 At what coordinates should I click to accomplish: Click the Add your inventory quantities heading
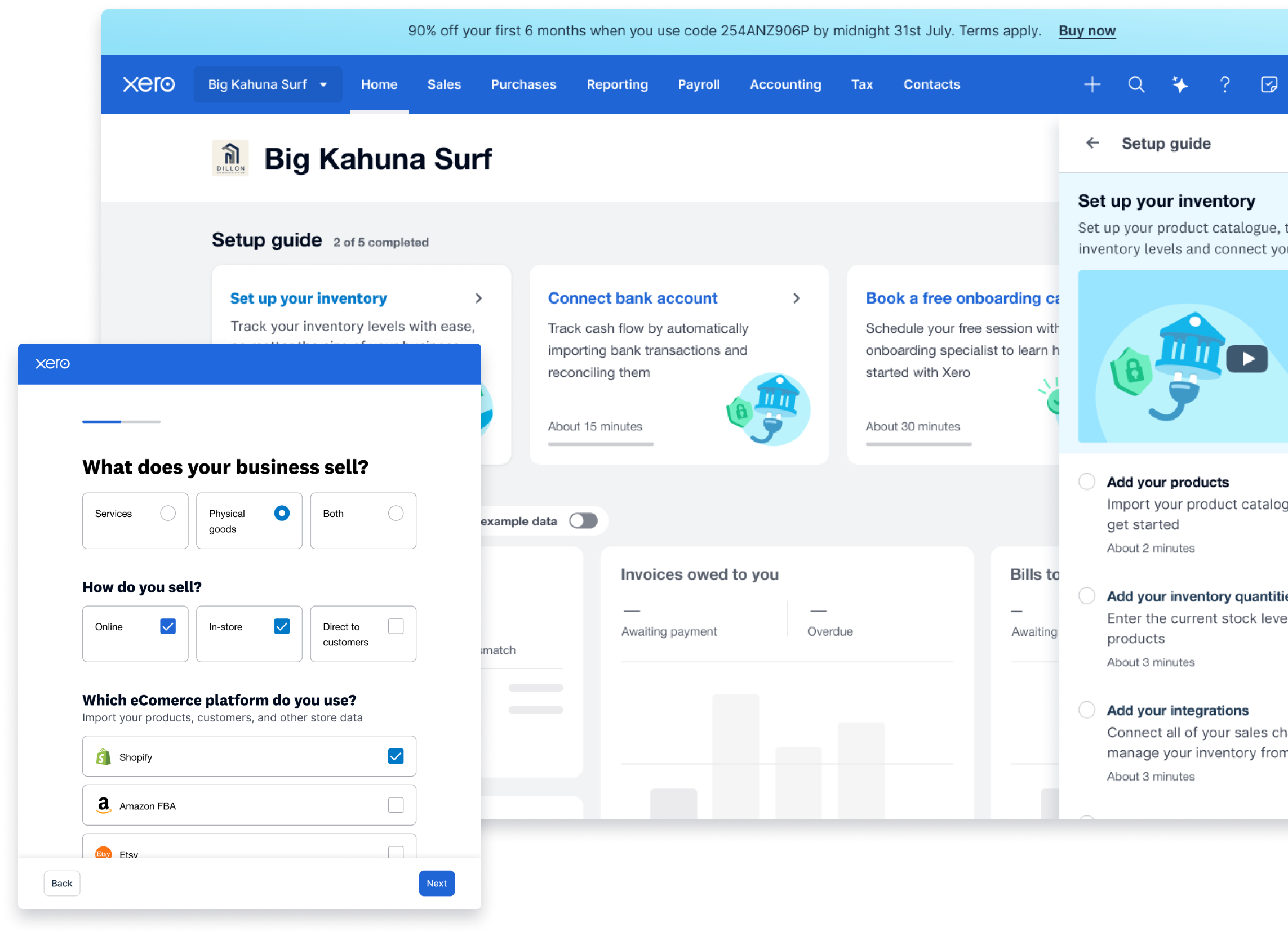(x=1197, y=596)
